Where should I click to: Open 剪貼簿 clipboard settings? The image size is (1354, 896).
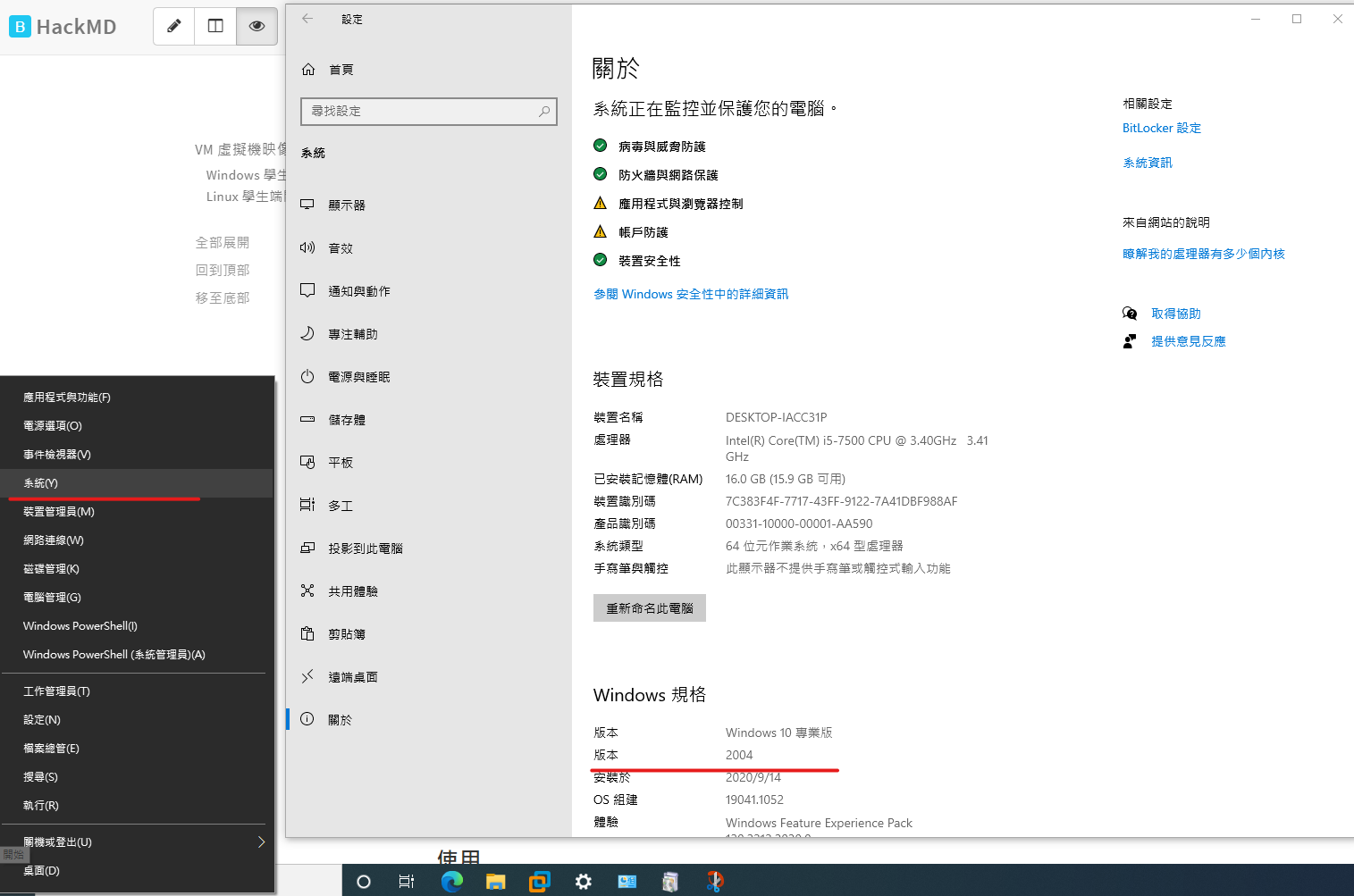coord(429,634)
